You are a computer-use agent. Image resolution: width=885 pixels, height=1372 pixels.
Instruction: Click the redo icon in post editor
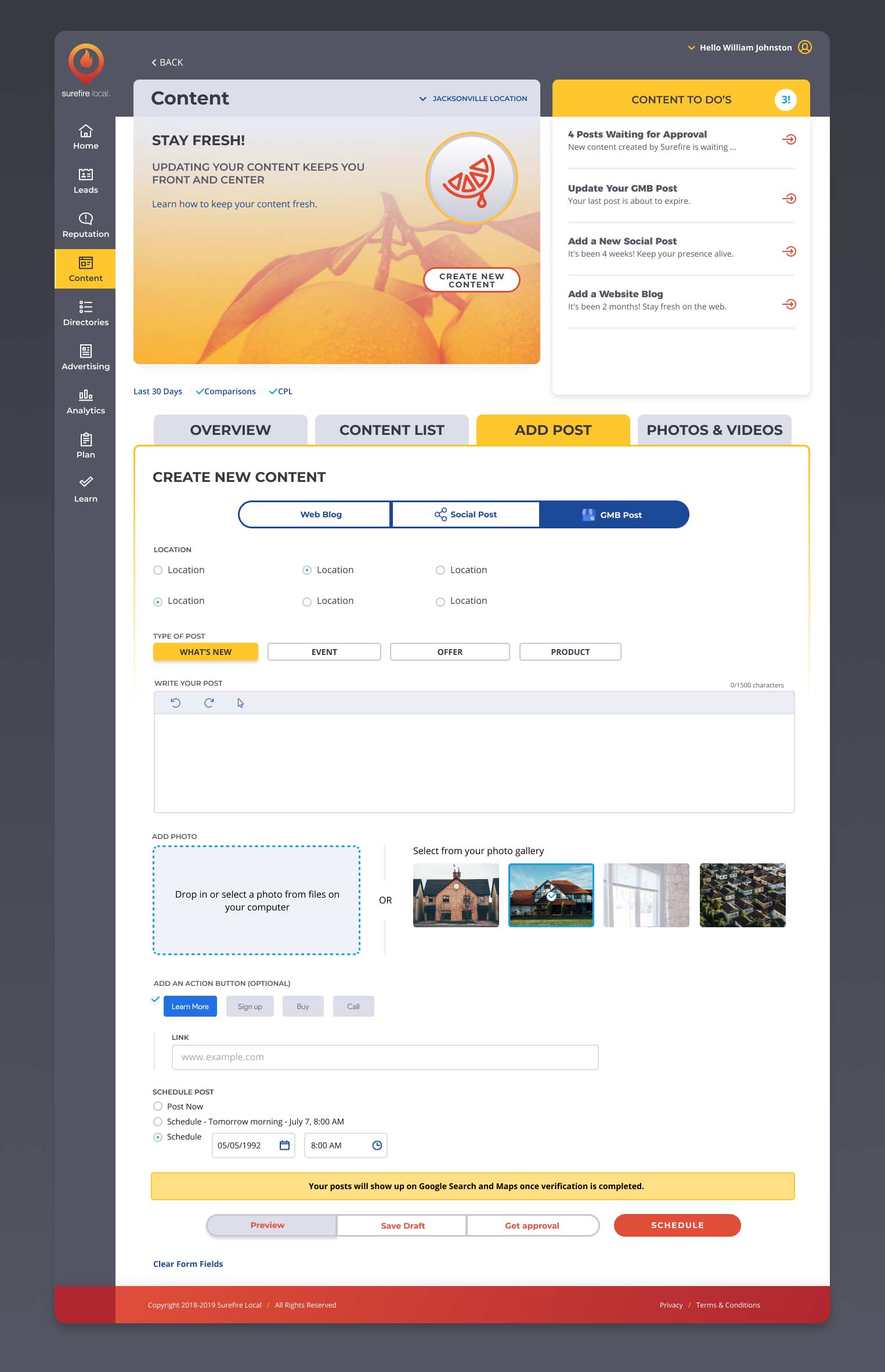(x=209, y=703)
